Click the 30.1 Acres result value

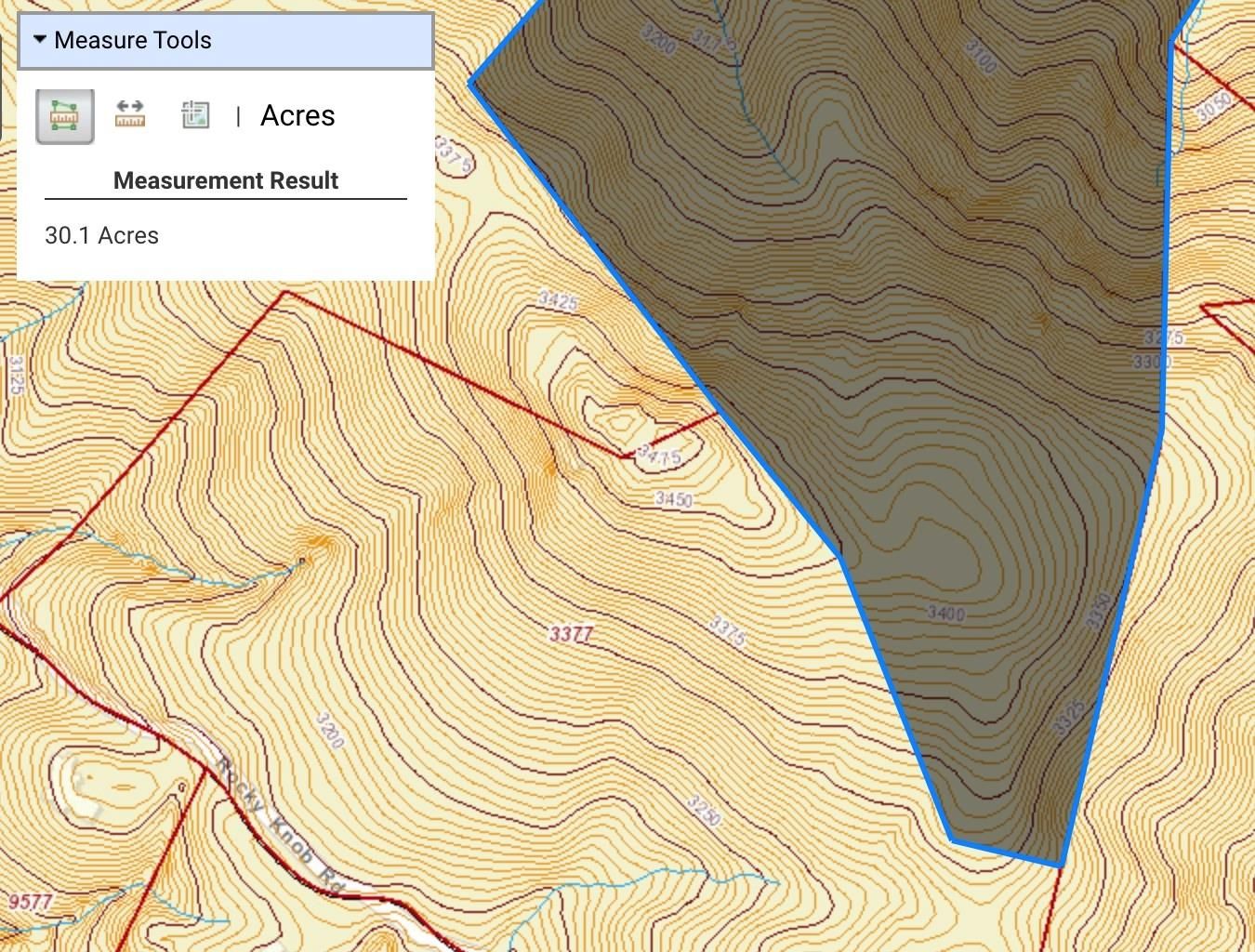pos(101,235)
